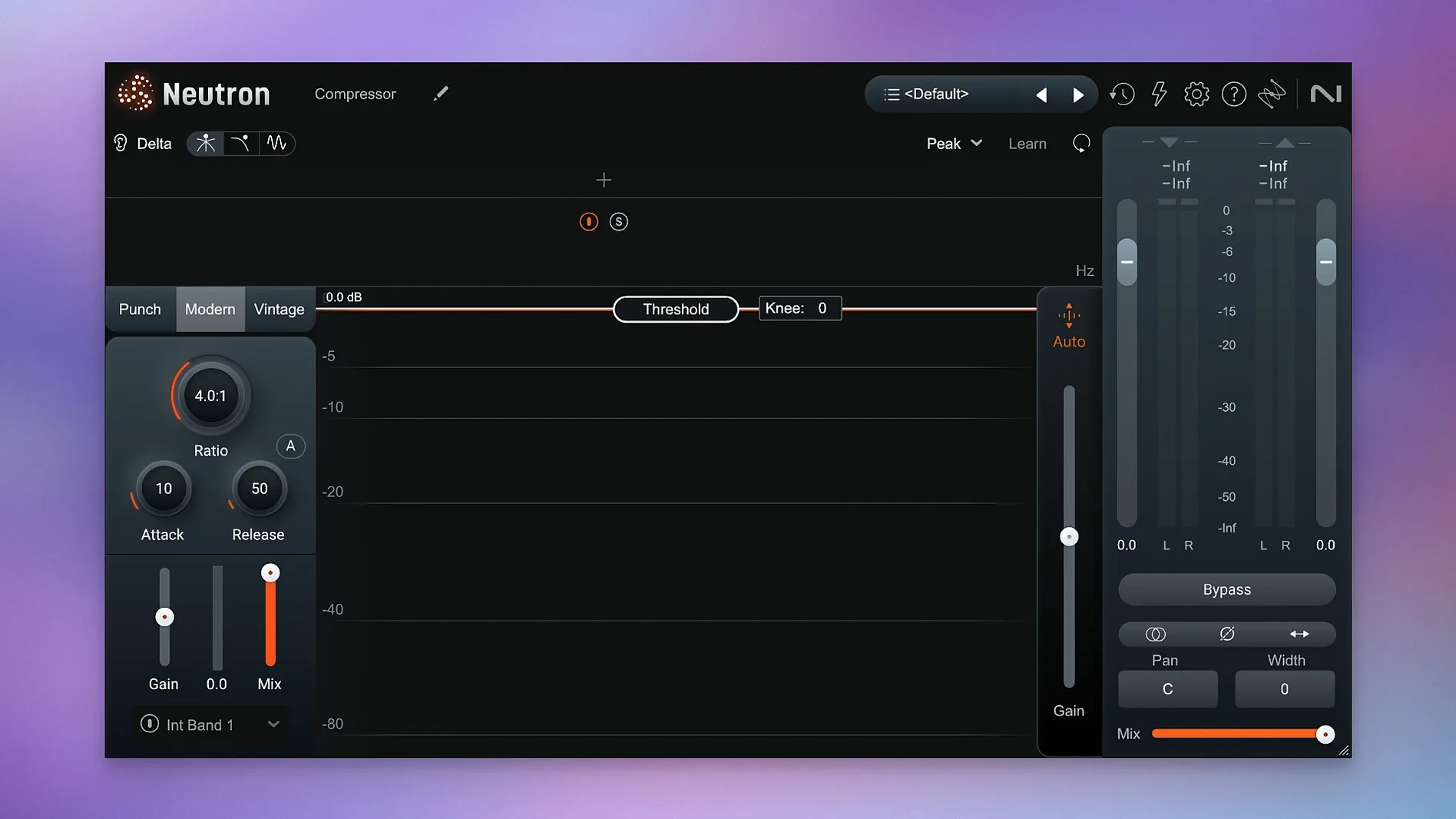Select the transient detection filter icon
This screenshot has height=819, width=1456.
point(205,144)
